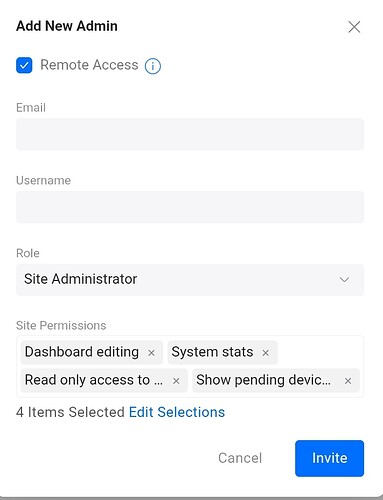The image size is (383, 500).
Task: Send the invite with the Invite button
Action: tap(329, 458)
